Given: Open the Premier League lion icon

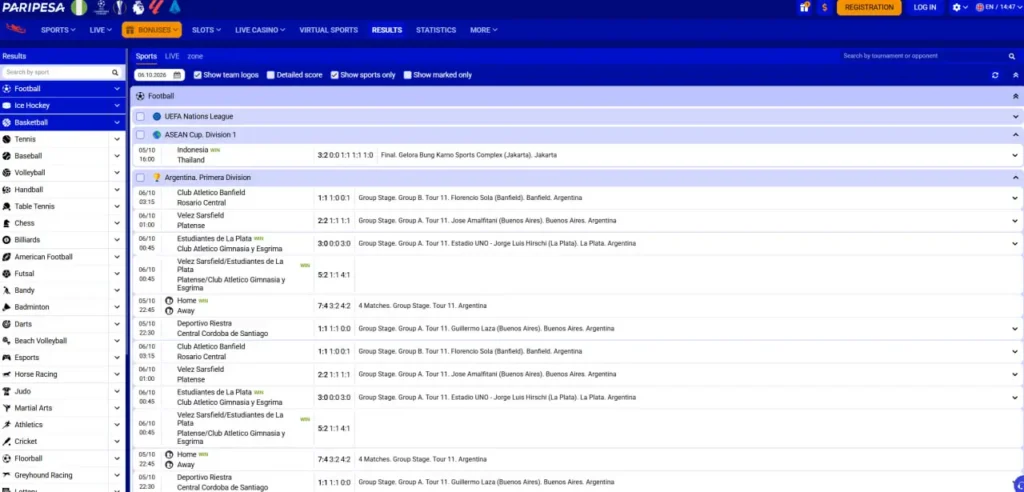Looking at the screenshot, I should coord(138,7).
